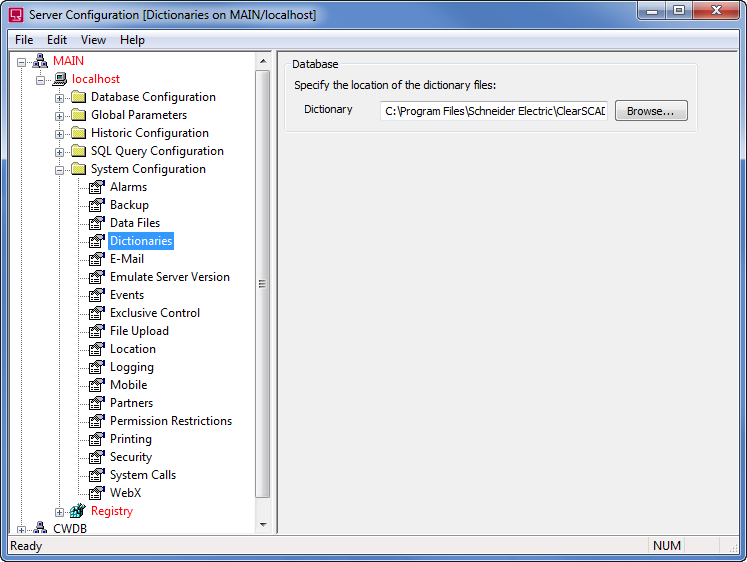The image size is (747, 562).
Task: Click the Registry node icon
Action: pyautogui.click(x=78, y=511)
